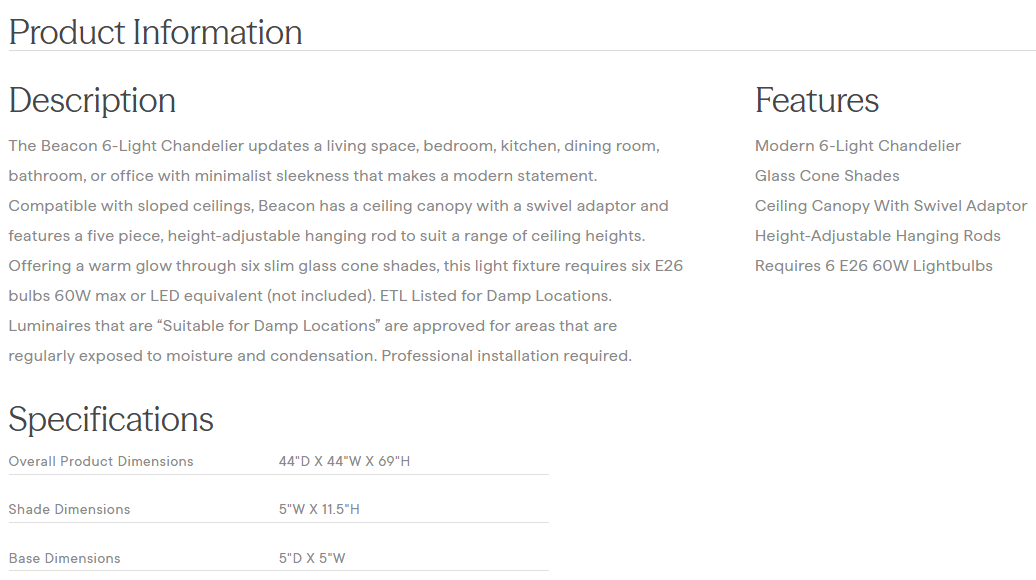Image resolution: width=1036 pixels, height=580 pixels.
Task: Click the 'Base Dimensions' spec label
Action: click(x=64, y=558)
